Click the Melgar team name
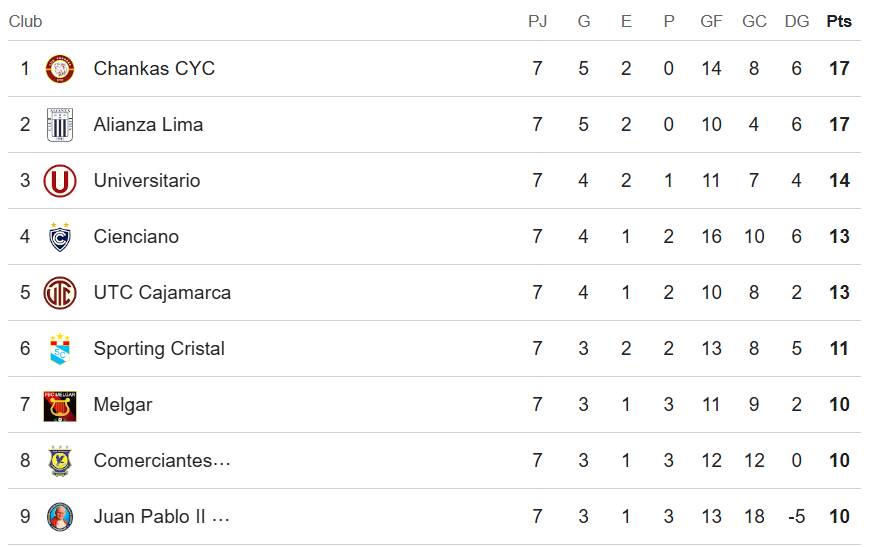This screenshot has width=870, height=547. pyautogui.click(x=123, y=405)
